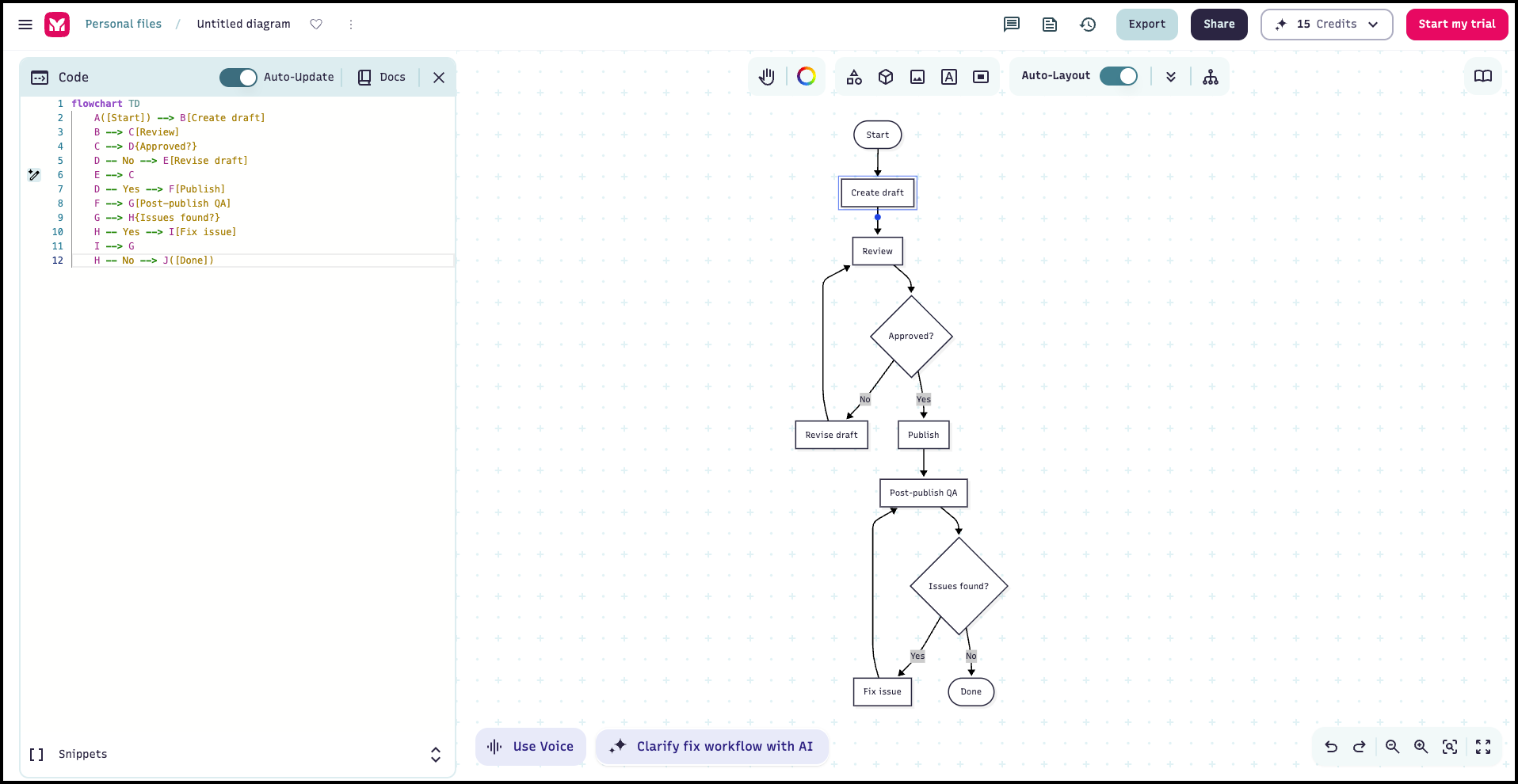1518x784 pixels.
Task: Select the Create draft node
Action: [878, 192]
